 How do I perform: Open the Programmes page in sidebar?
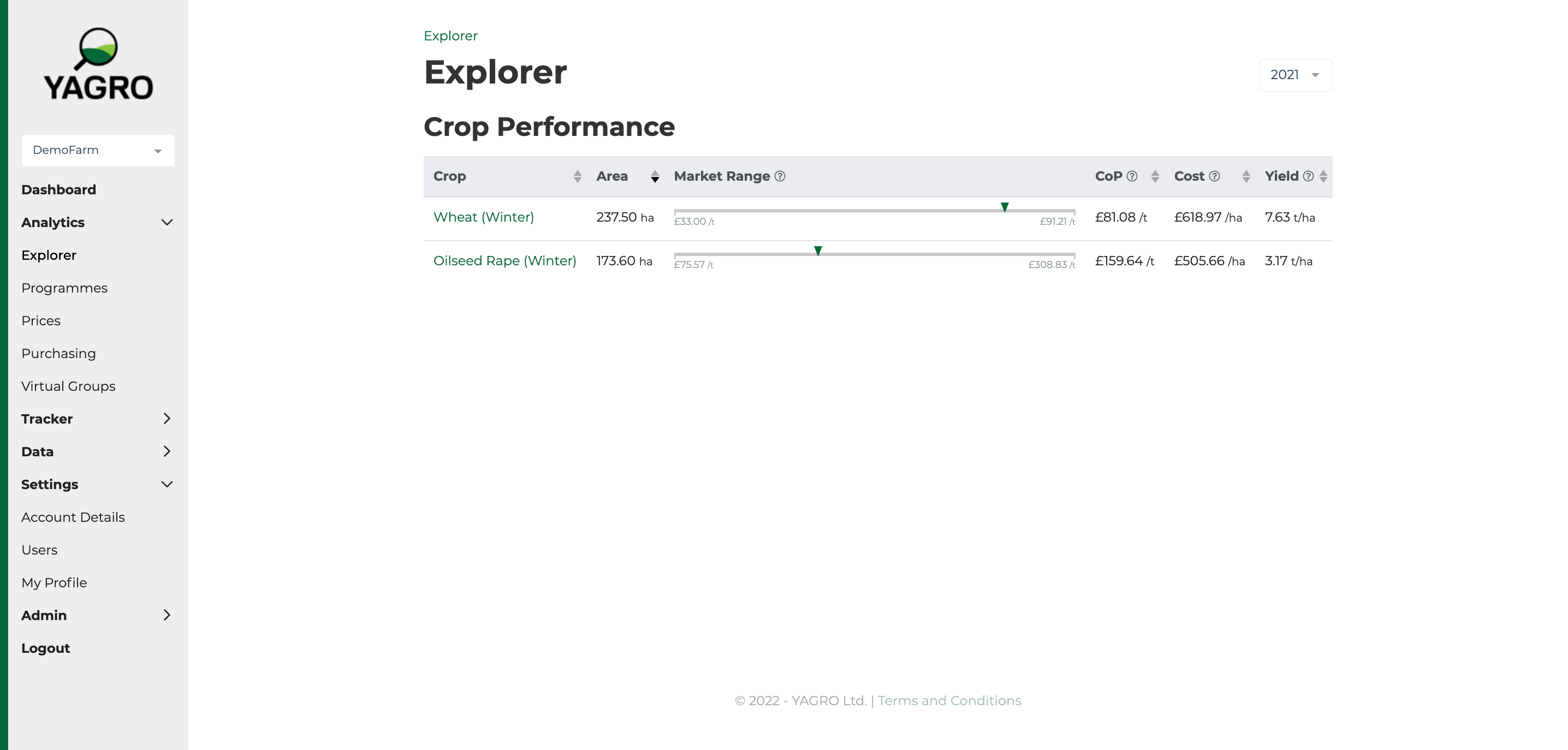click(x=64, y=288)
